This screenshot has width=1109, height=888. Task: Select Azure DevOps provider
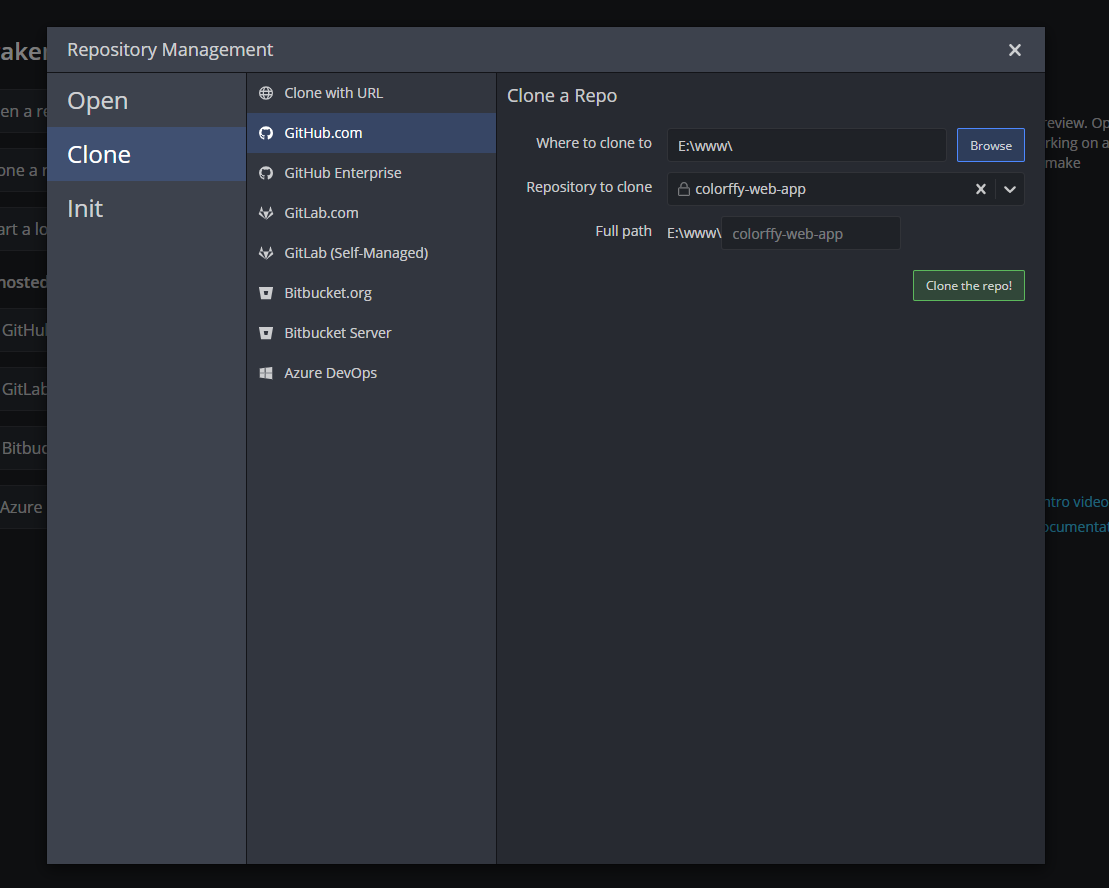(371, 373)
